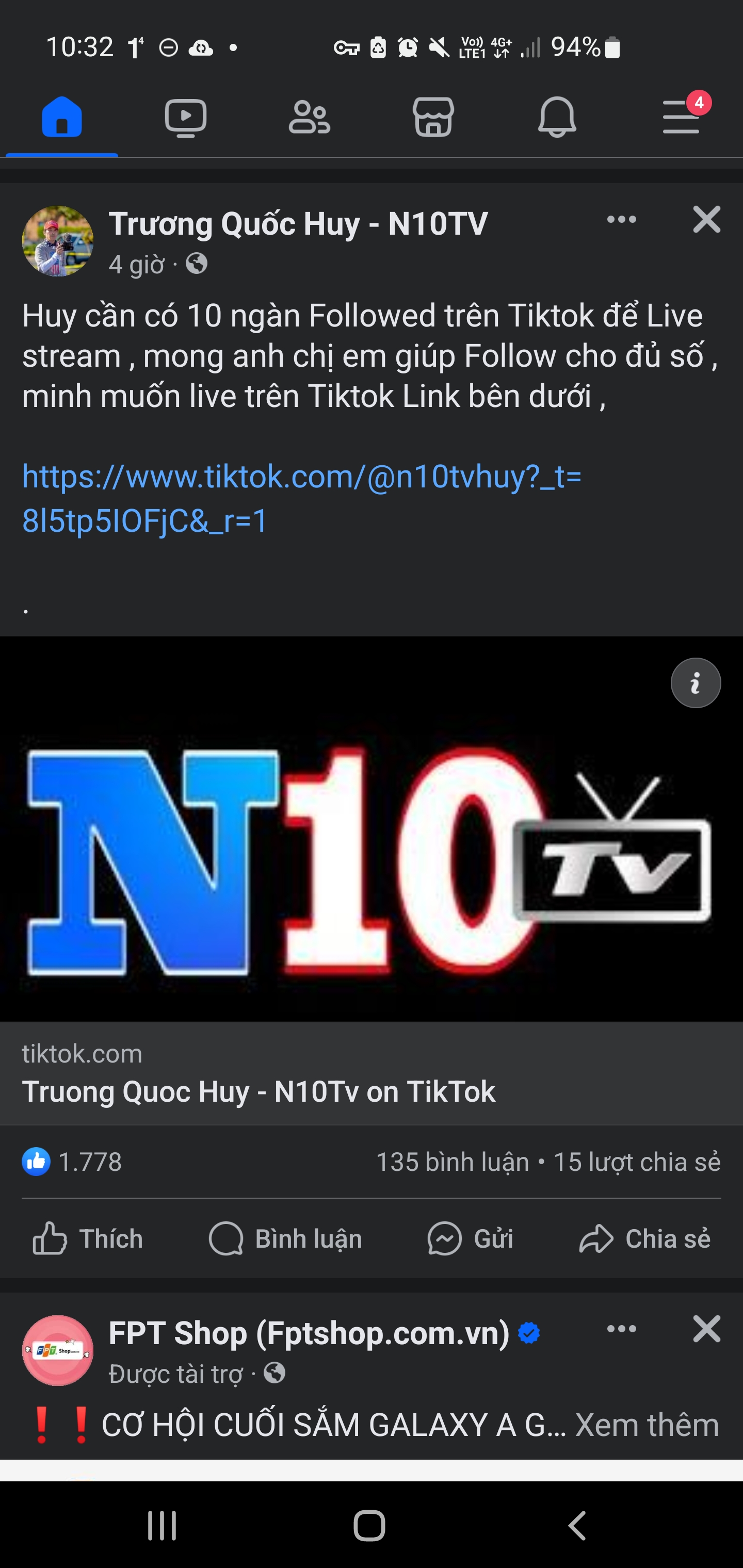Open the TikTok n10tvhuy hyperlink
Image resolution: width=743 pixels, height=1568 pixels.
(301, 498)
